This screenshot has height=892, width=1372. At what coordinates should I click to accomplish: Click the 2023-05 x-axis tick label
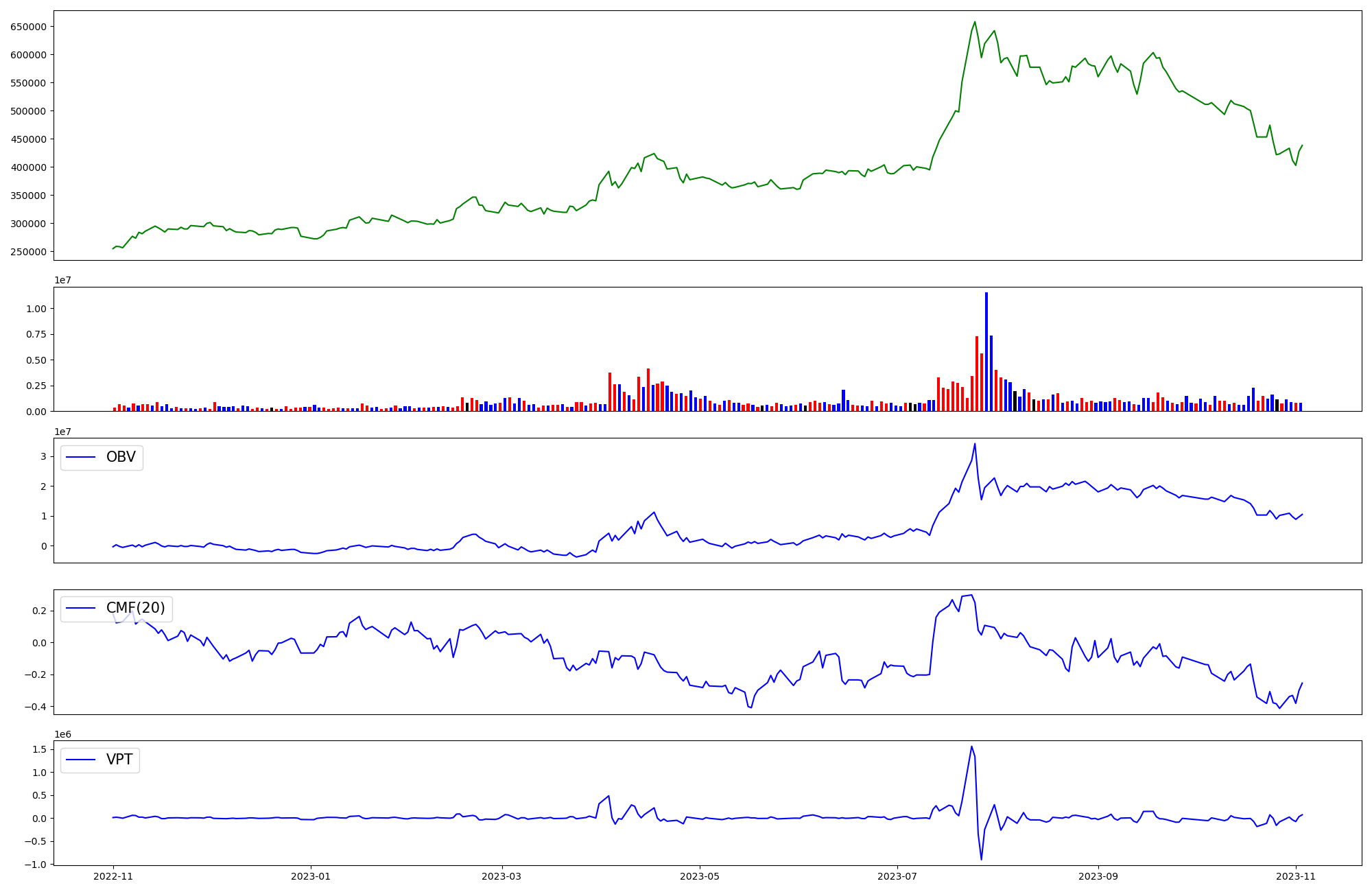click(x=699, y=876)
